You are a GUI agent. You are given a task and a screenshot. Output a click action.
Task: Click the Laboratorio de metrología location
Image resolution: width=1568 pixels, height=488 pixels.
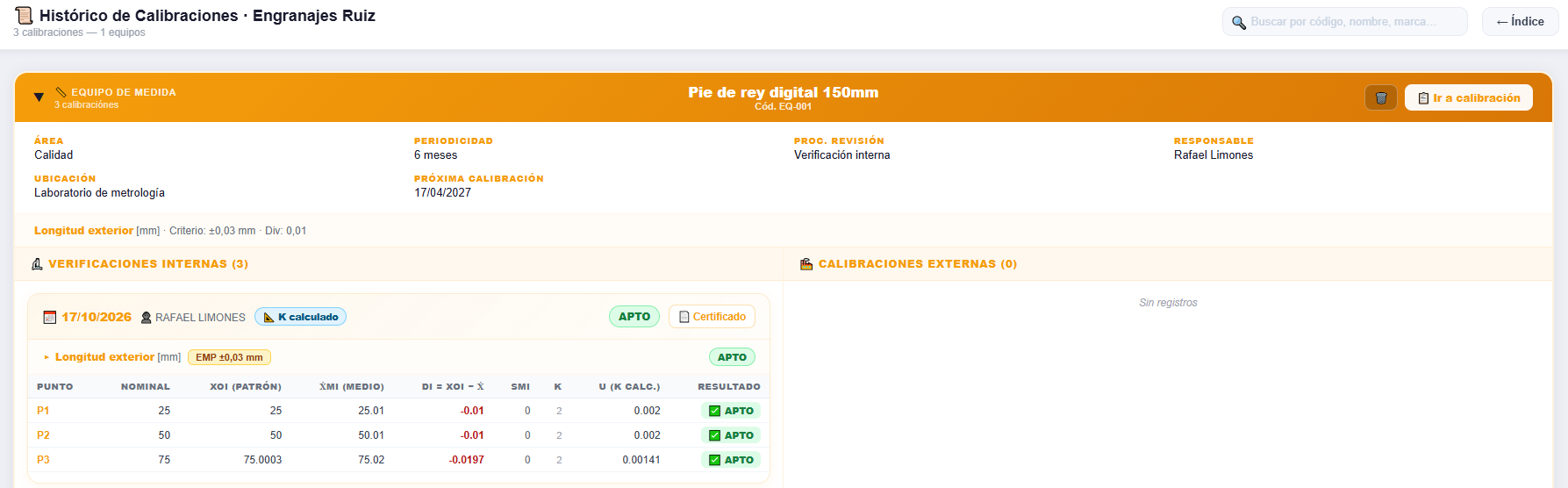coord(99,192)
